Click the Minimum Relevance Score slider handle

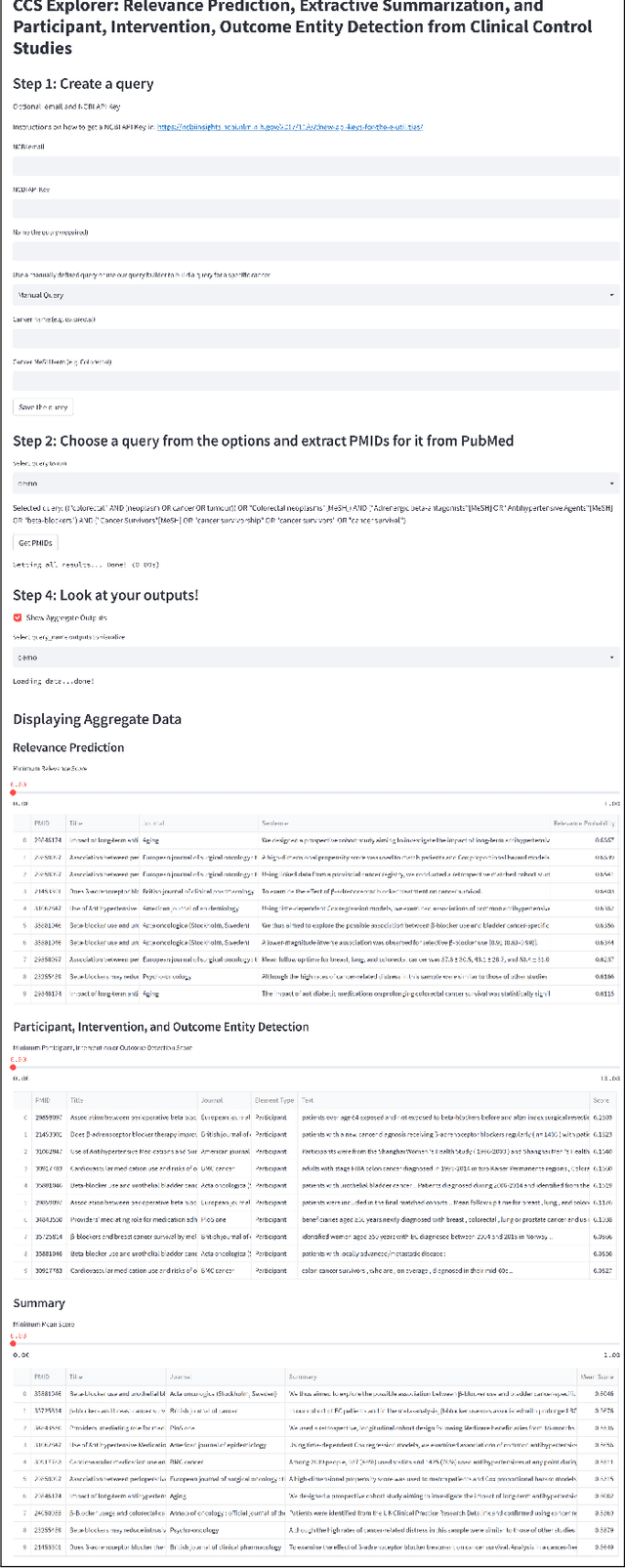click(x=14, y=792)
